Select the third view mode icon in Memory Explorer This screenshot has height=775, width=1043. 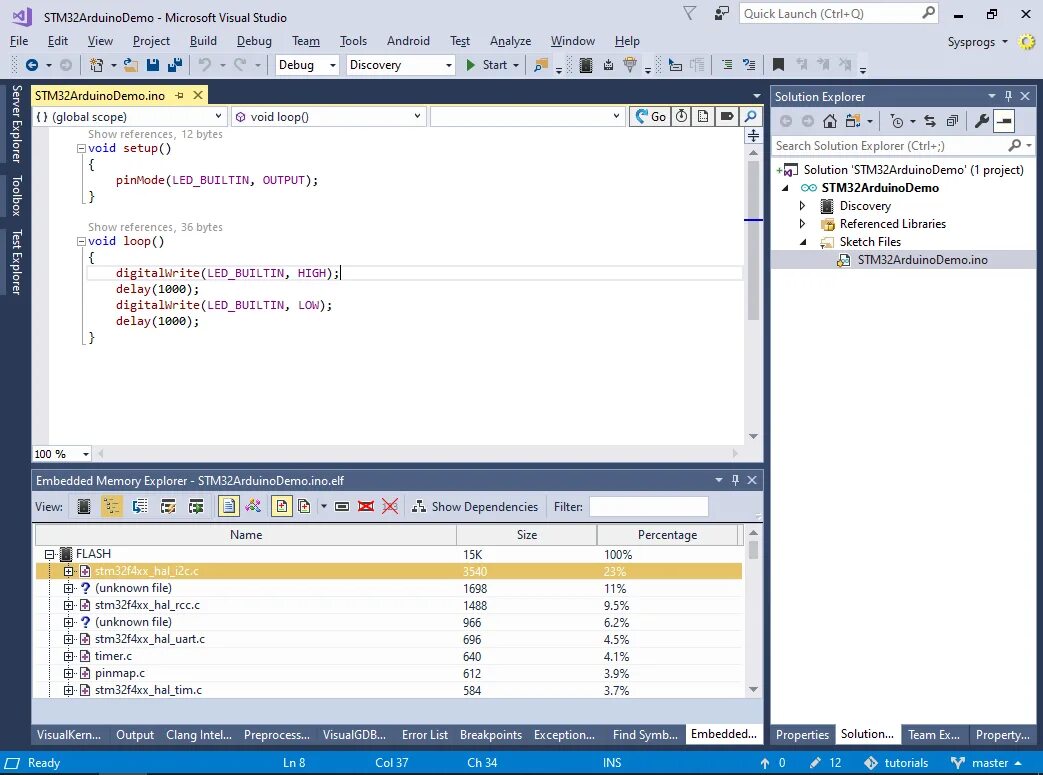coord(140,507)
